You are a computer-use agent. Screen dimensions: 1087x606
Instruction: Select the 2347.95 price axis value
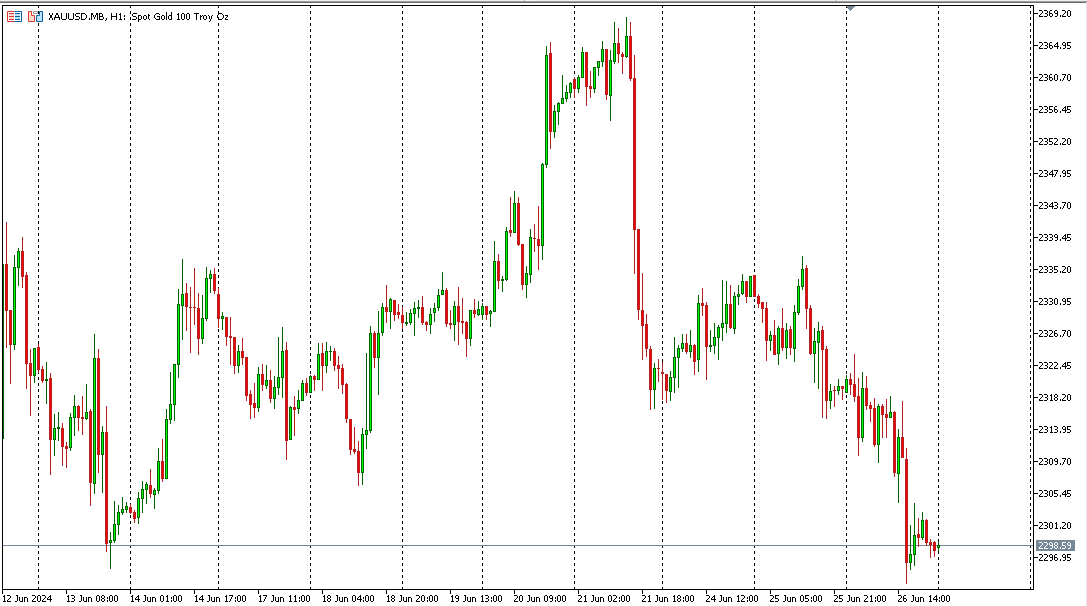[1054, 173]
